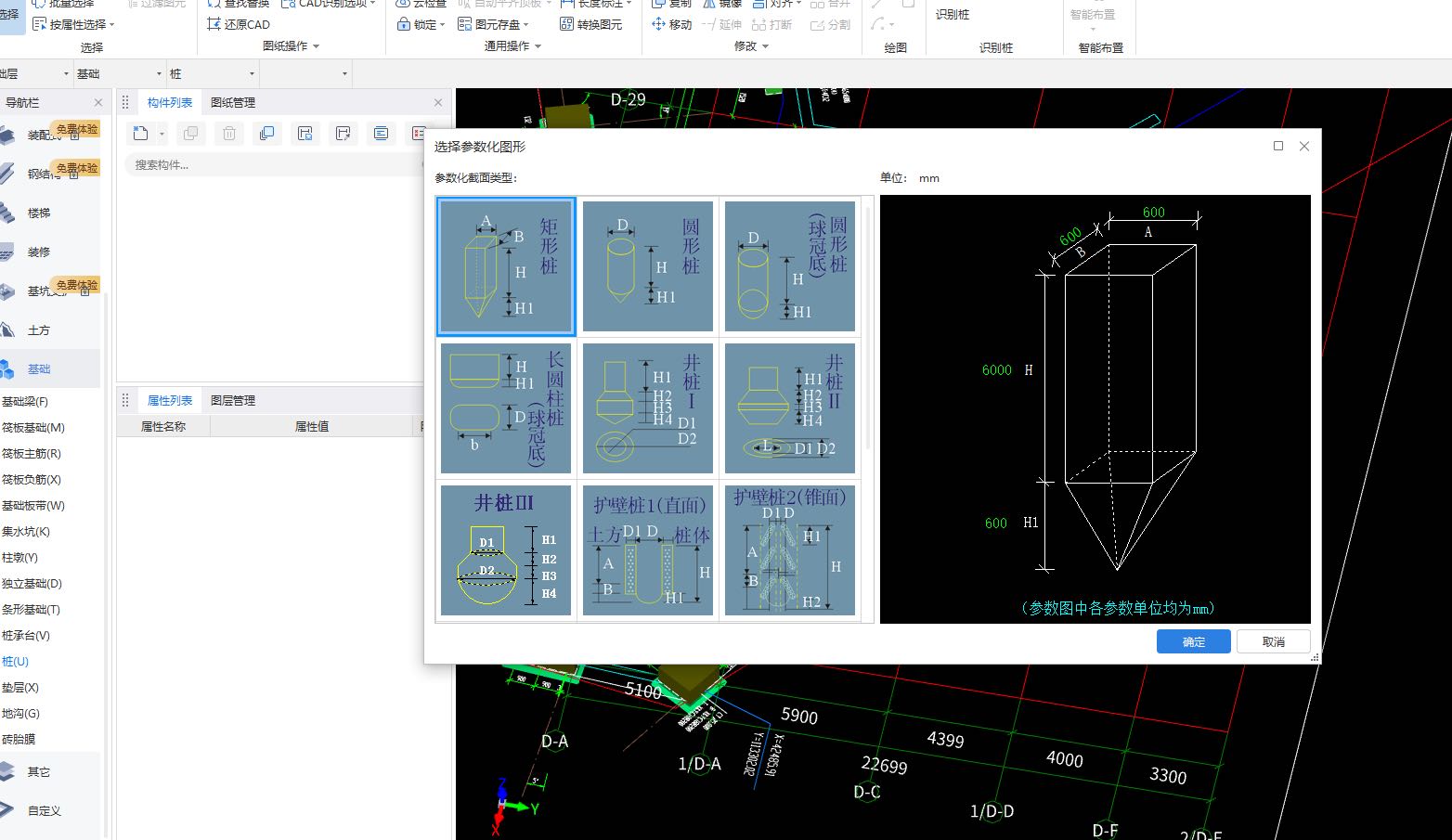Switch to the 图纸管理 tab

(x=233, y=102)
